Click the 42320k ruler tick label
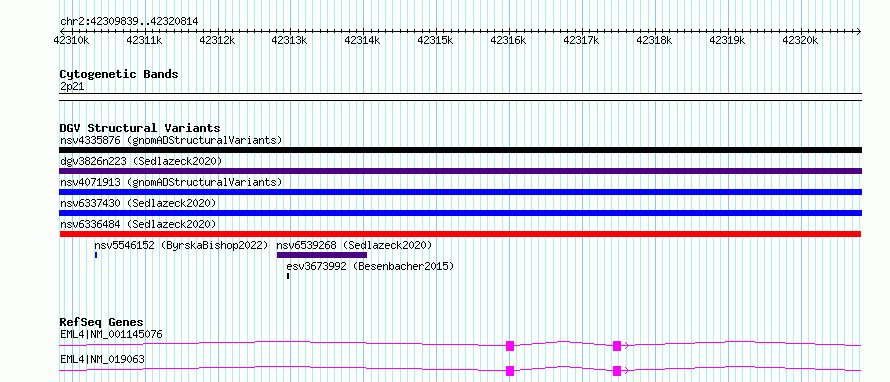Viewport: 890px width, 382px height. [x=800, y=40]
